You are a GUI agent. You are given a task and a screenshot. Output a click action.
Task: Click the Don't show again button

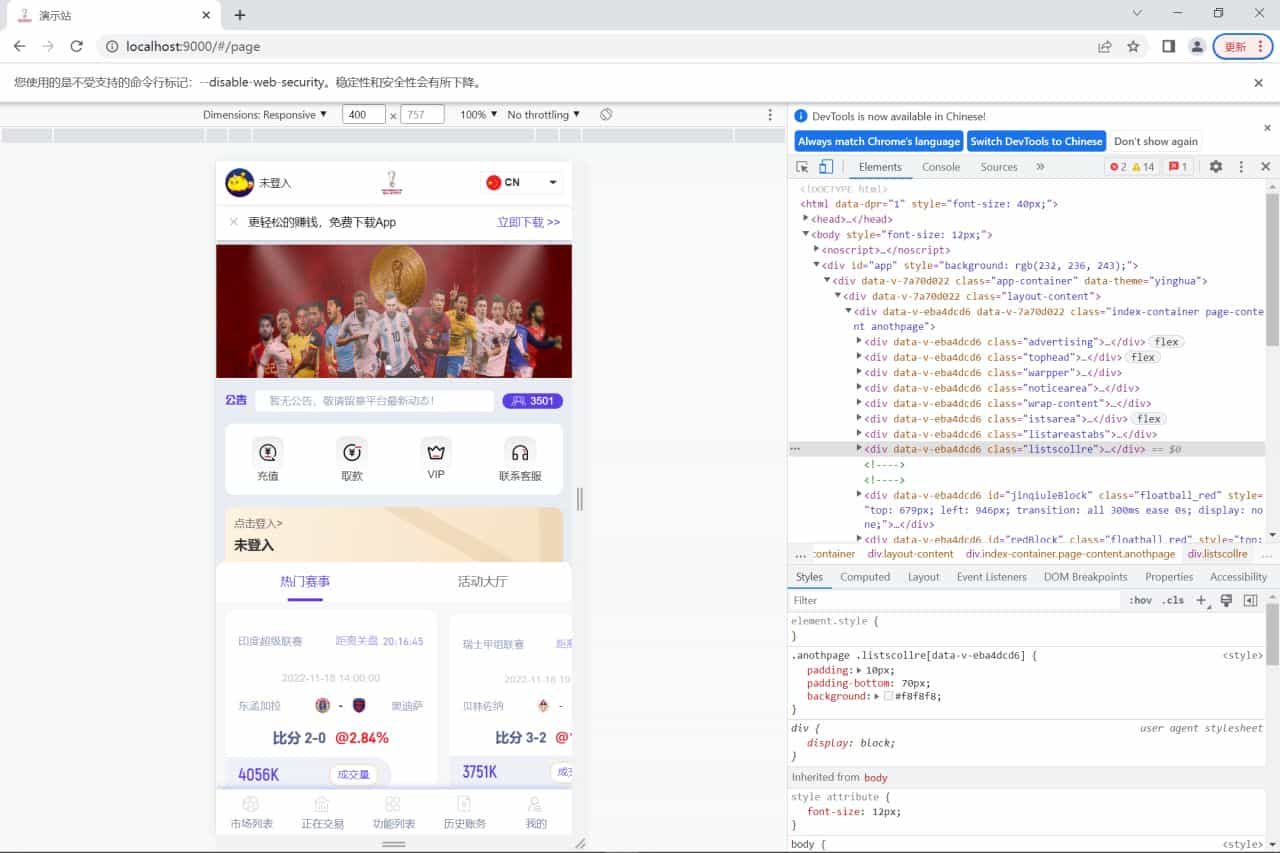point(1155,141)
